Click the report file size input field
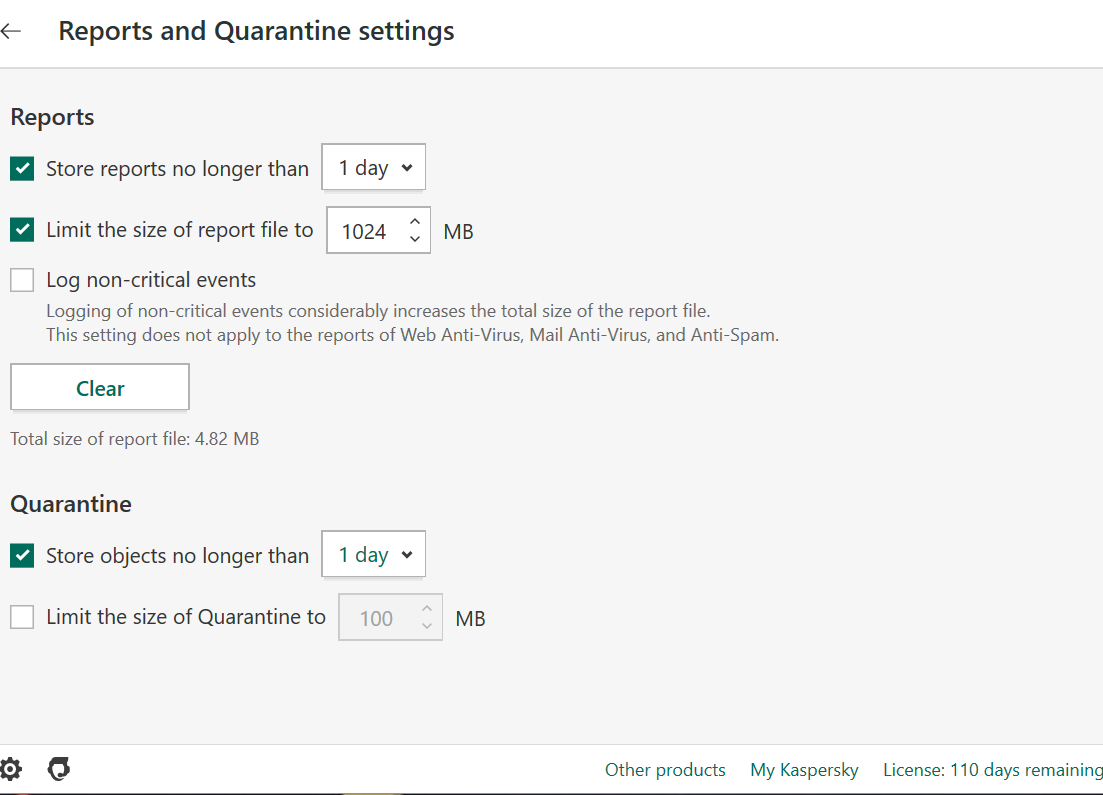Image resolution: width=1103 pixels, height=795 pixels. pyautogui.click(x=365, y=231)
